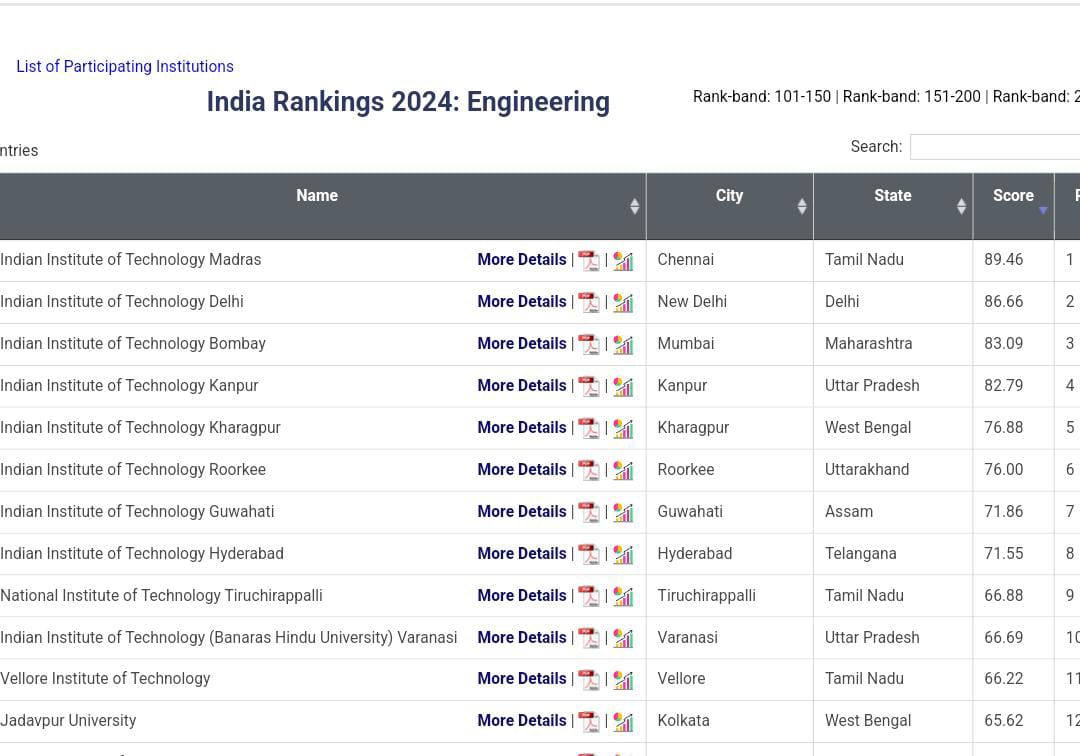Click More Details for NIT Tiruchirappalli
This screenshot has width=1080, height=756.
pyautogui.click(x=521, y=596)
